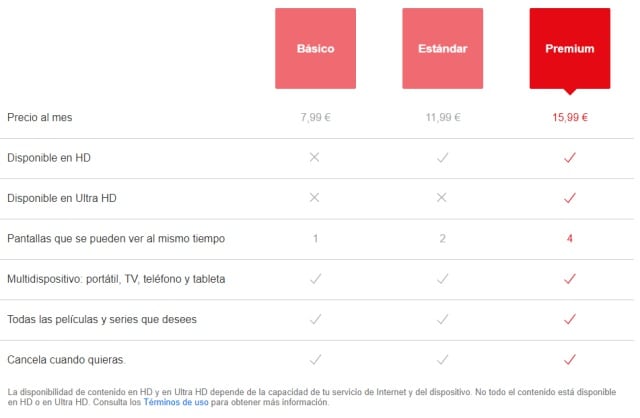Viewport: 640px width, 418px height.
Task: Click the Básico X in Disponible en HD row
Action: pyautogui.click(x=315, y=158)
